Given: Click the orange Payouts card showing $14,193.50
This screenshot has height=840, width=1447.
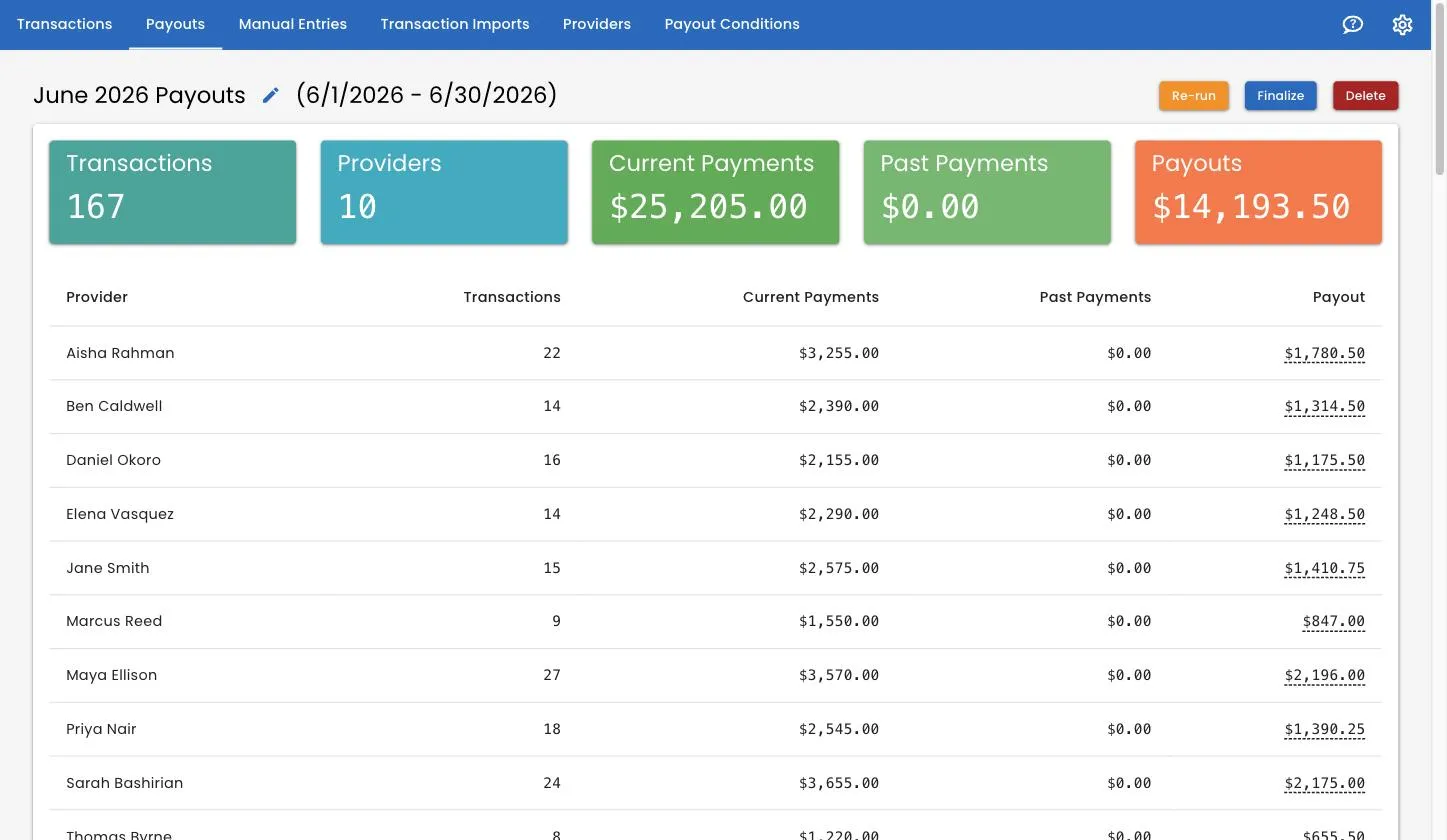Looking at the screenshot, I should pyautogui.click(x=1258, y=192).
